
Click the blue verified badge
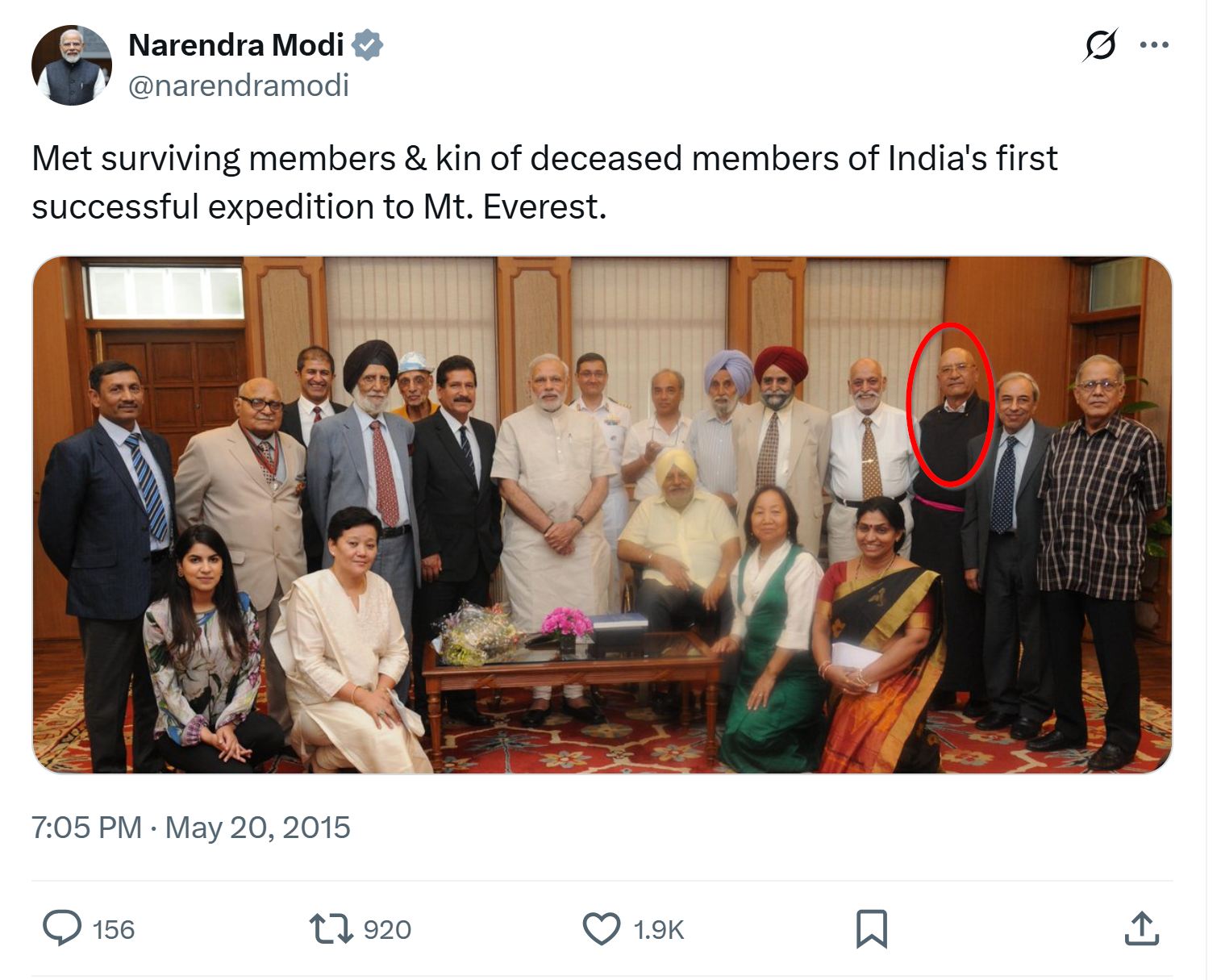pos(368,45)
